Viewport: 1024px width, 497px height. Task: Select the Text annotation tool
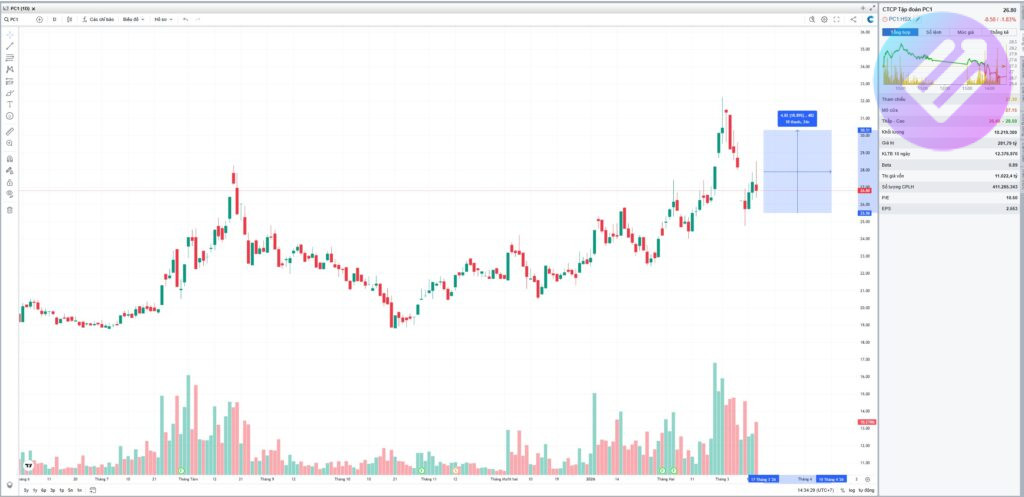[x=10, y=104]
